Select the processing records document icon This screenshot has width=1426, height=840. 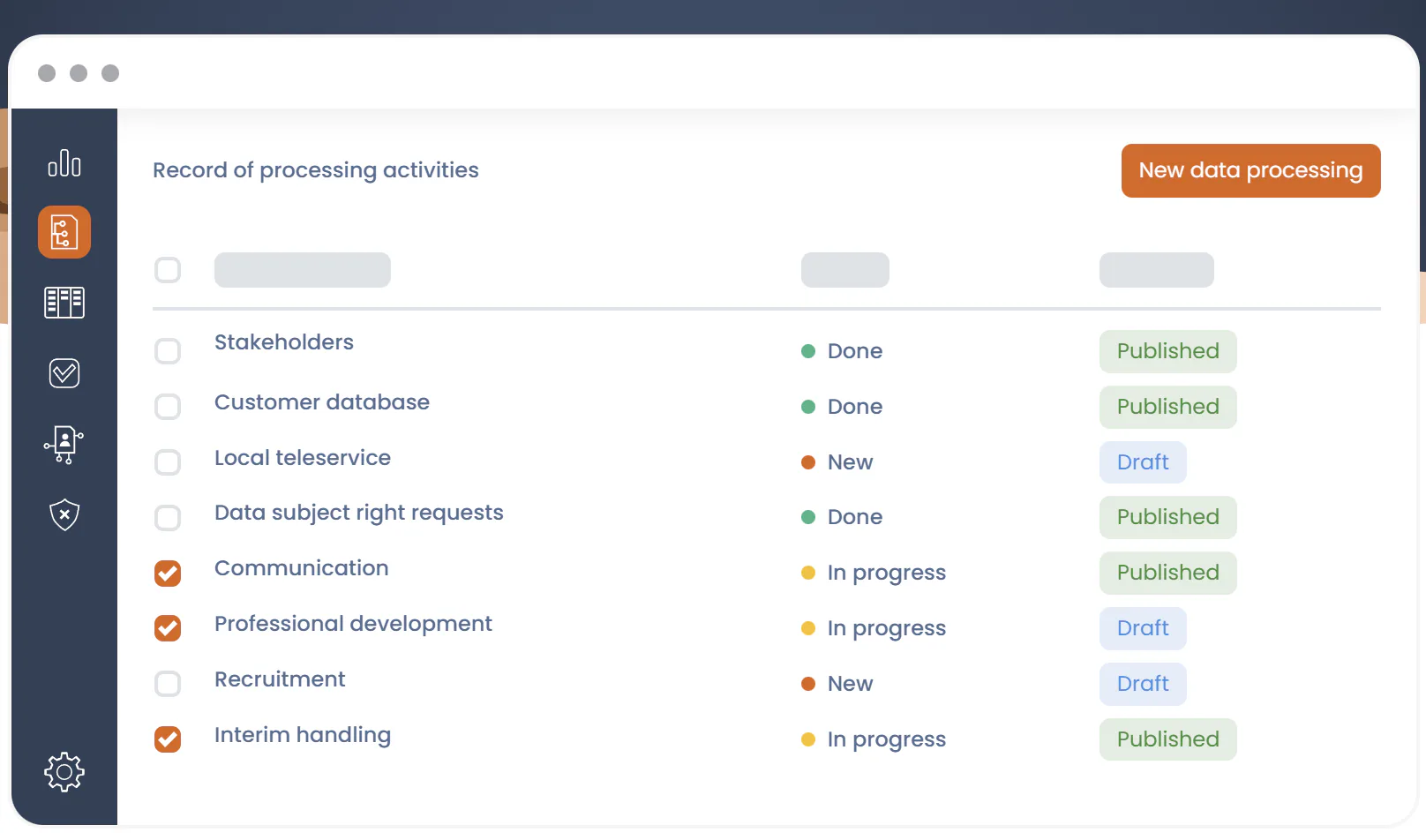click(64, 232)
